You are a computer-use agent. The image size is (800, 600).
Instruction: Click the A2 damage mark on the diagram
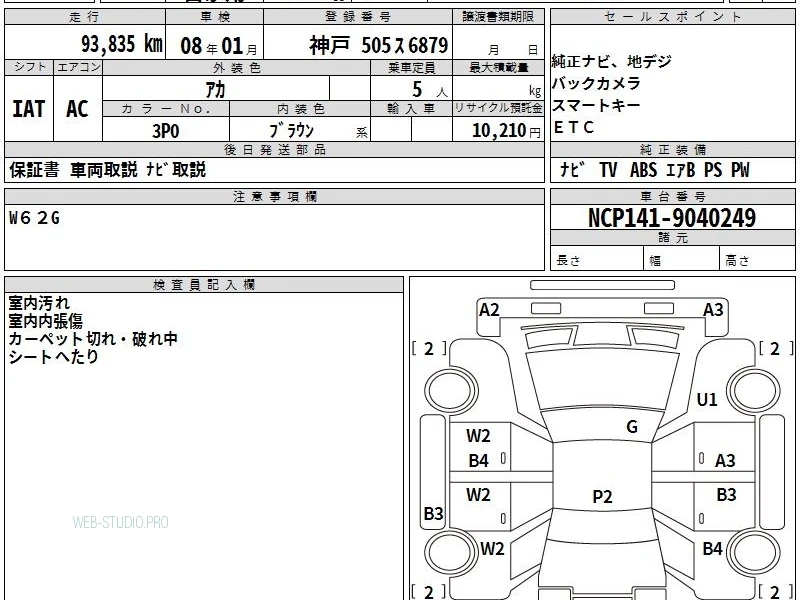tap(489, 310)
